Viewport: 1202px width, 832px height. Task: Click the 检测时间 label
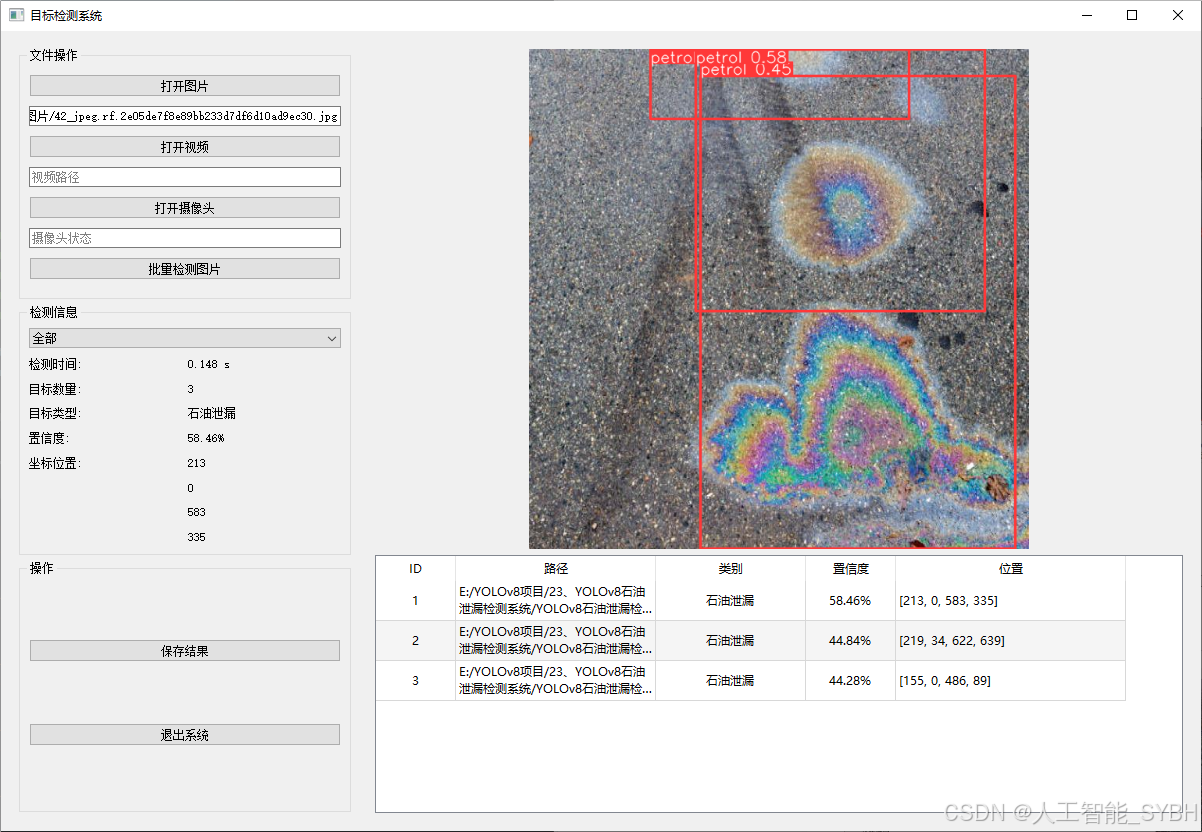54,365
